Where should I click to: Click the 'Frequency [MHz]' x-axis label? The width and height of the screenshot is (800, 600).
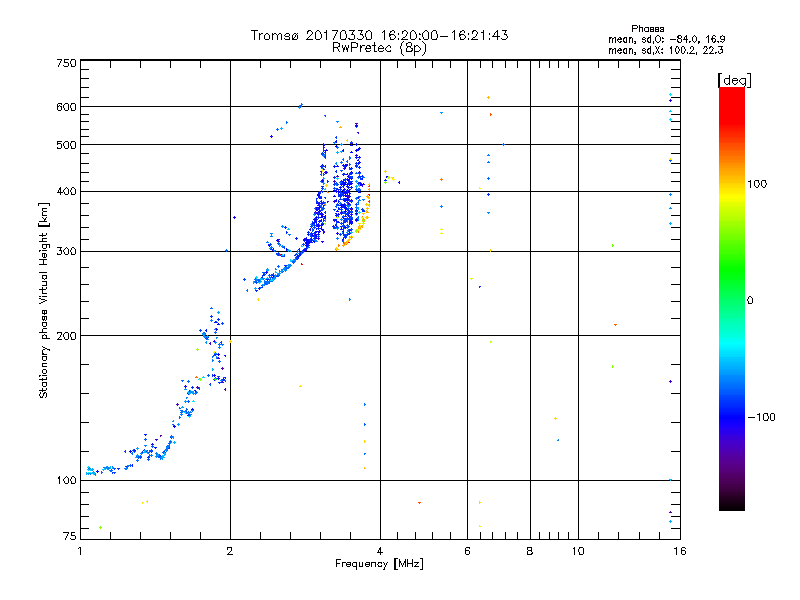click(x=379, y=564)
